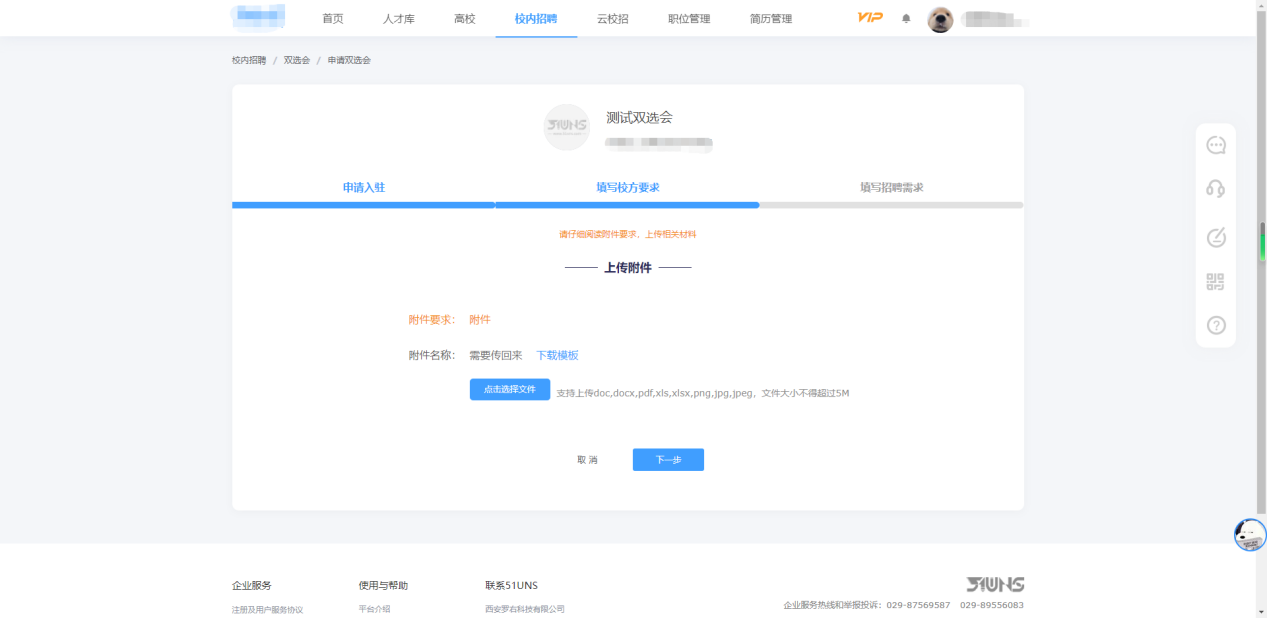Click the floating mascot assistant icon

point(1249,535)
